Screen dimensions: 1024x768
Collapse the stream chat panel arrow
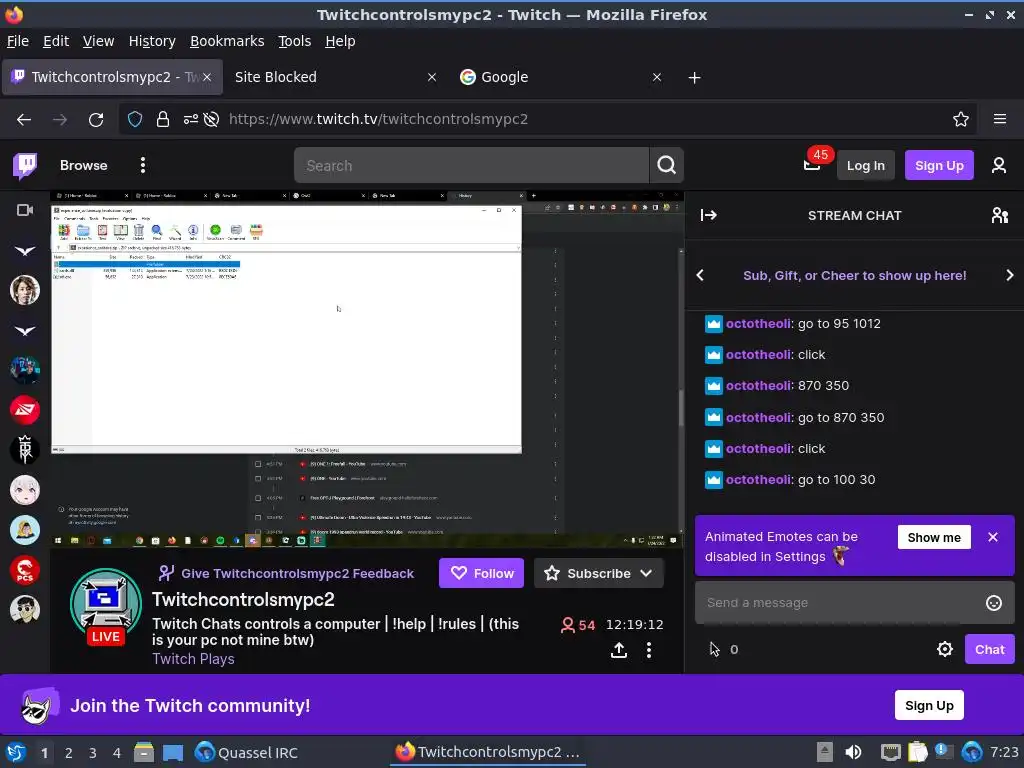point(709,215)
